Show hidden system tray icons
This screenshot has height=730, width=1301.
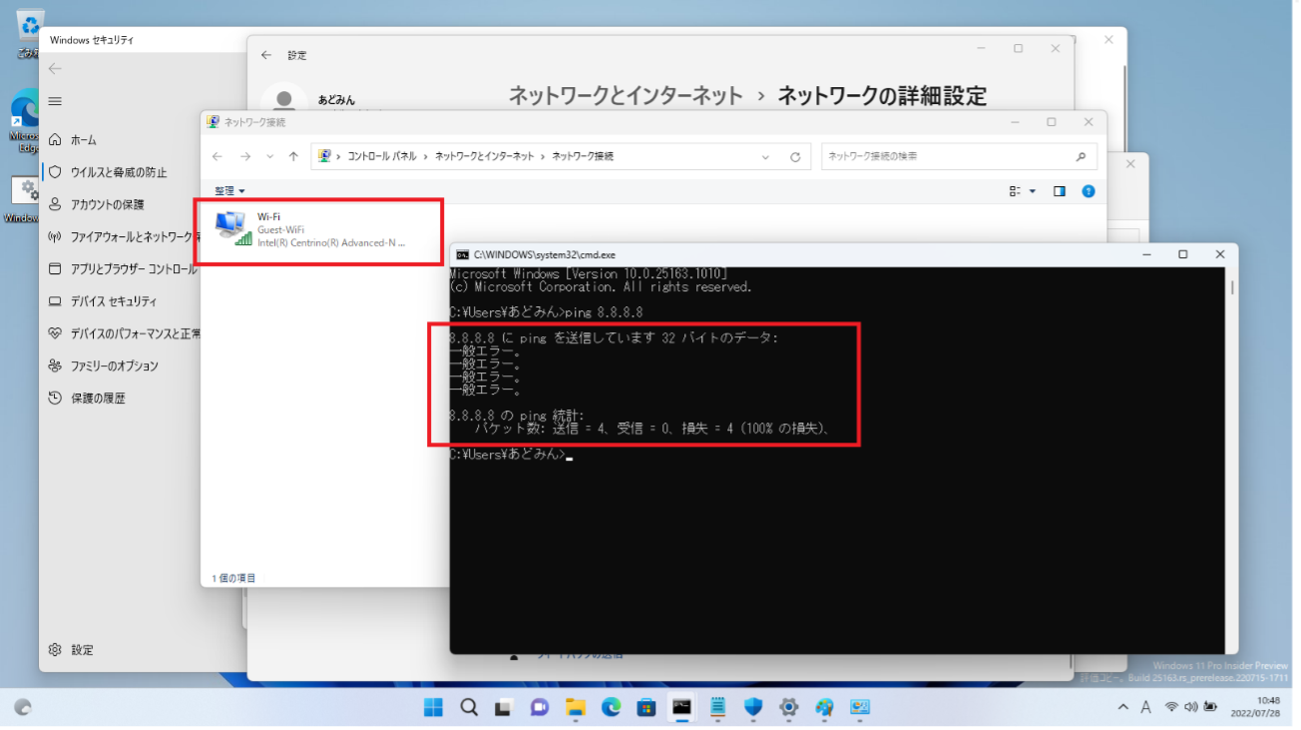(x=1122, y=708)
